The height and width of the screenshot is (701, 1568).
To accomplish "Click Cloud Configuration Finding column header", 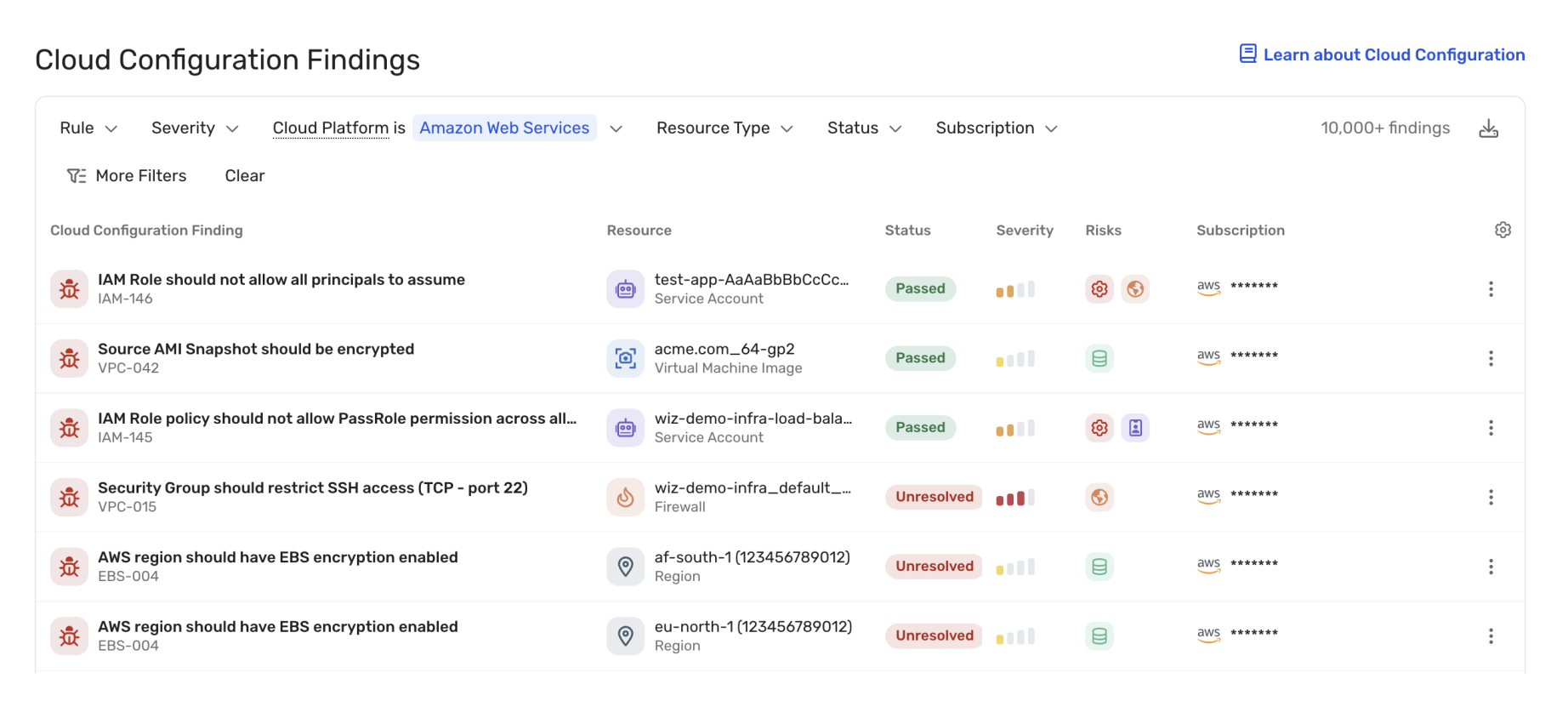I will [x=146, y=231].
